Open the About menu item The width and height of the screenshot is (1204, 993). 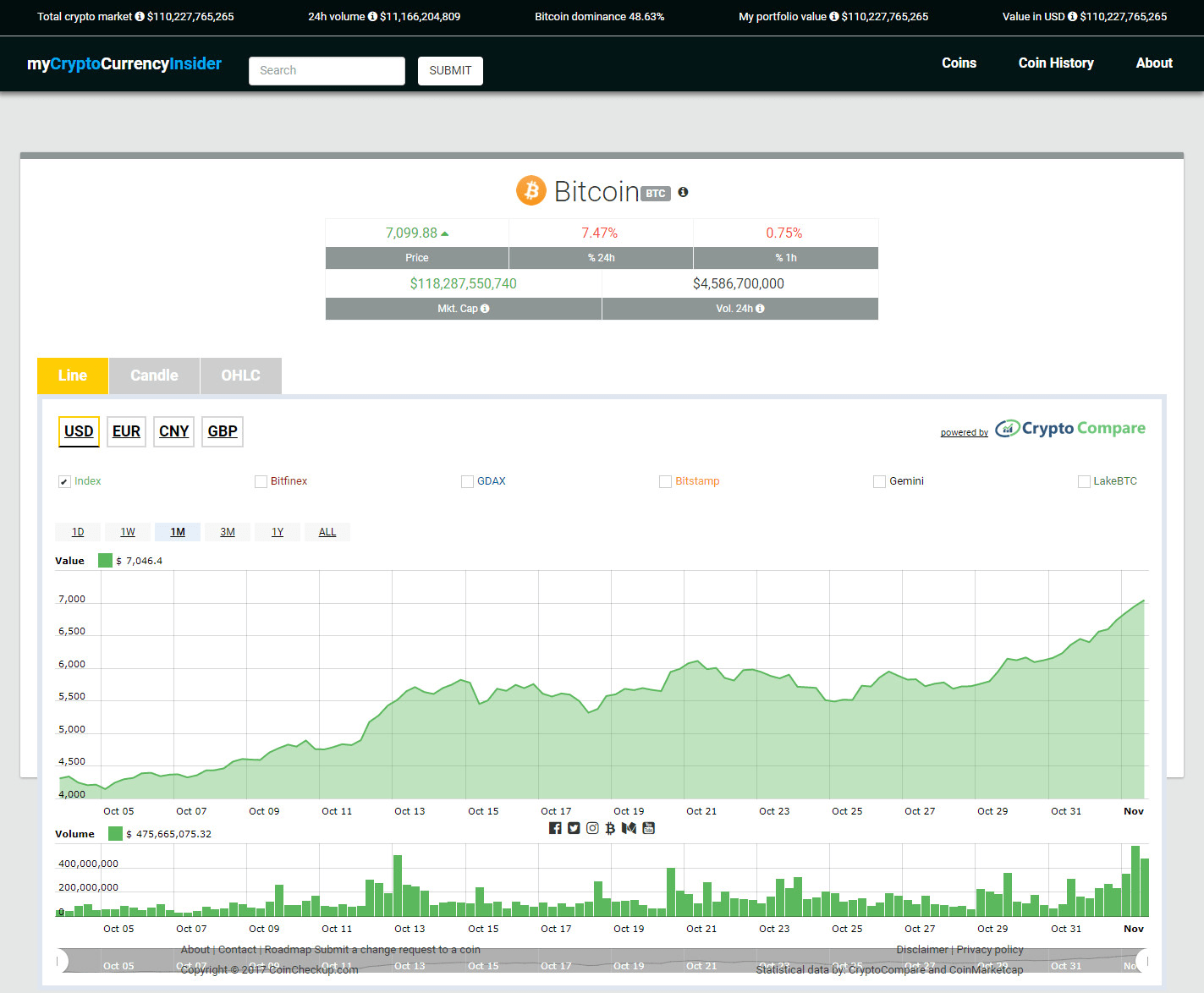point(1154,63)
